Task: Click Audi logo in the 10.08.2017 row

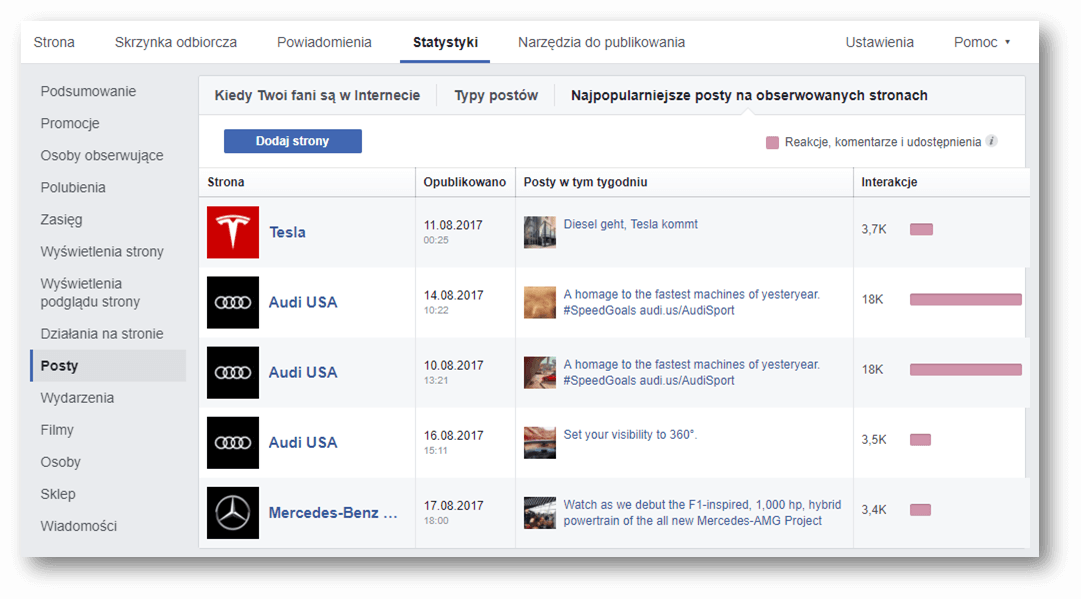Action: point(233,373)
